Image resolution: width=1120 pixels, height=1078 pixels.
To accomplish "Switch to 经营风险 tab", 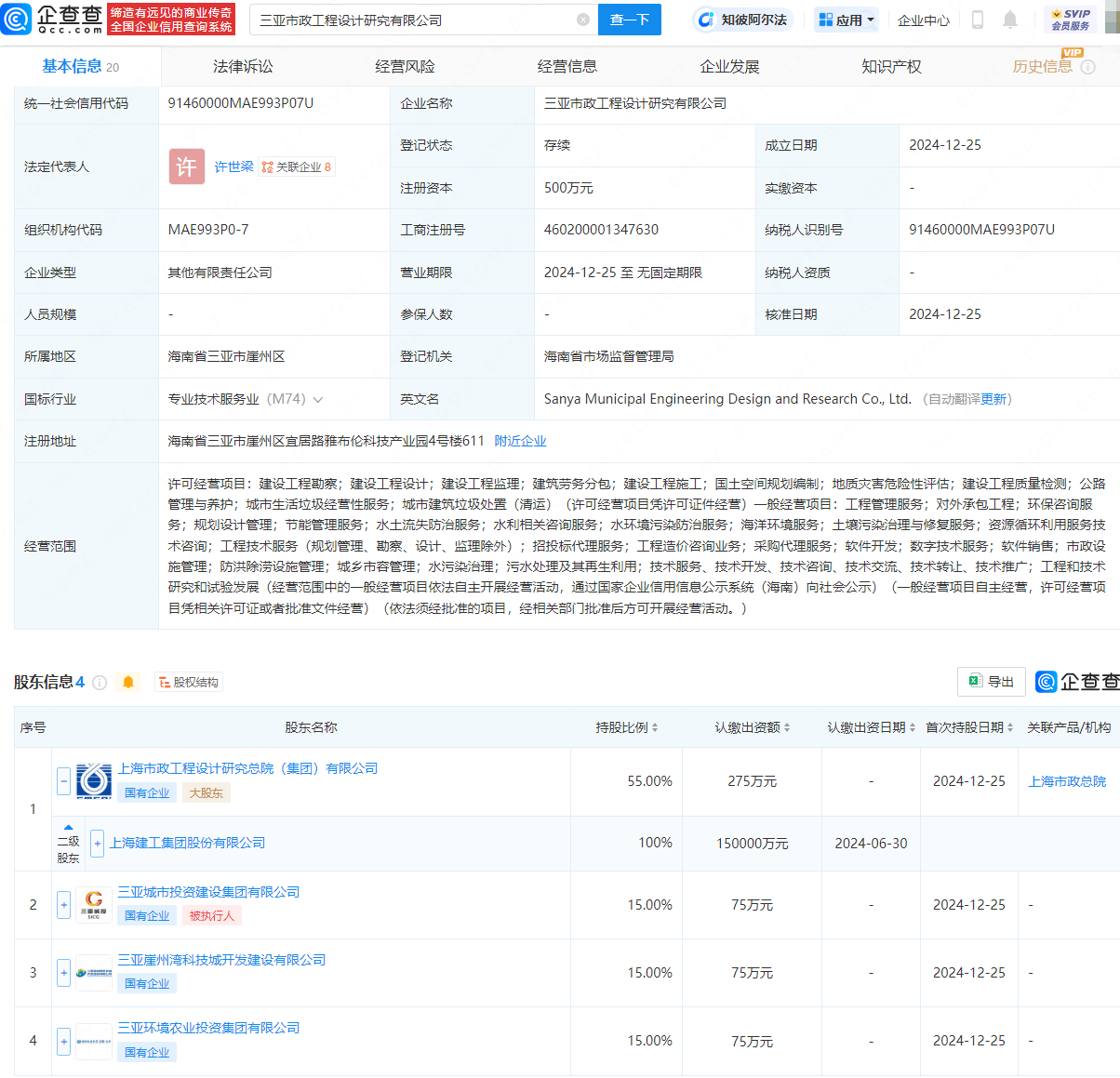I will [x=405, y=67].
